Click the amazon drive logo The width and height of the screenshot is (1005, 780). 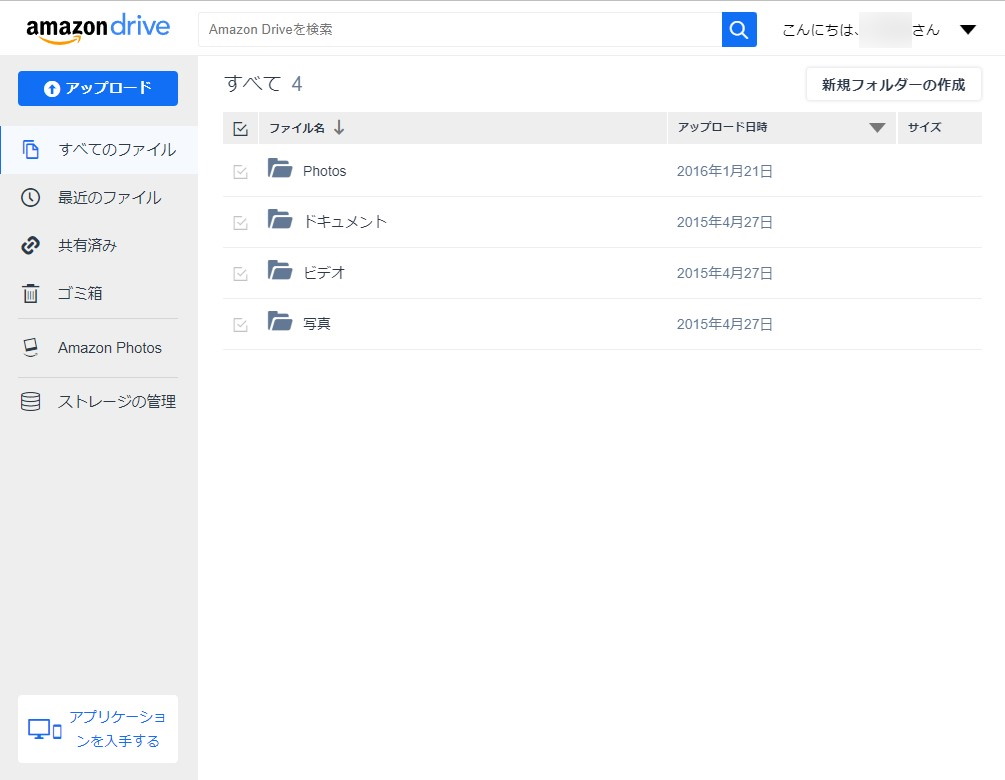(97, 27)
